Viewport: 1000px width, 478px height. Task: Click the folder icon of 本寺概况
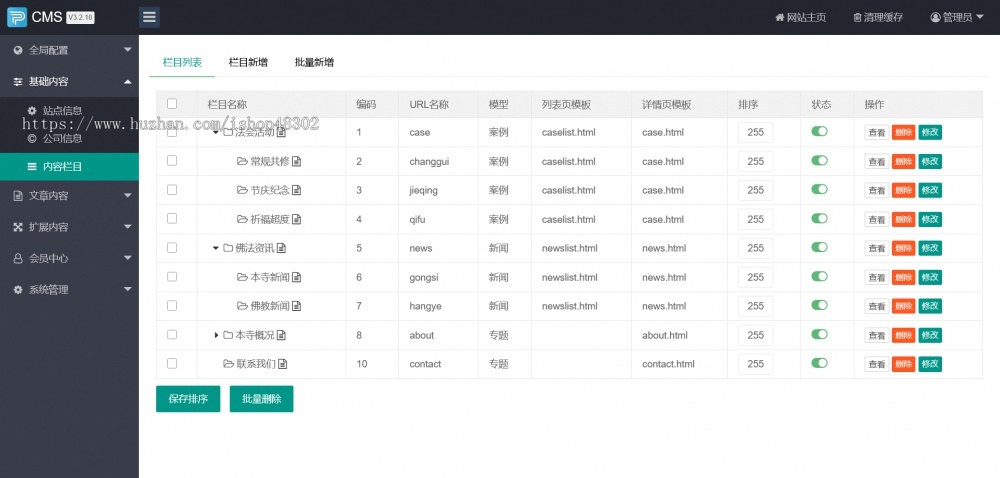pyautogui.click(x=228, y=335)
